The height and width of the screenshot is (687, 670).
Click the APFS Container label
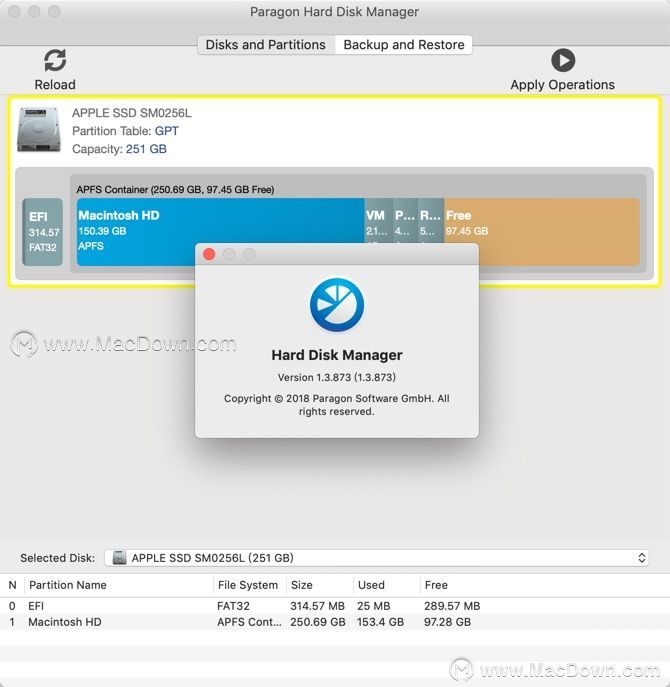point(175,190)
